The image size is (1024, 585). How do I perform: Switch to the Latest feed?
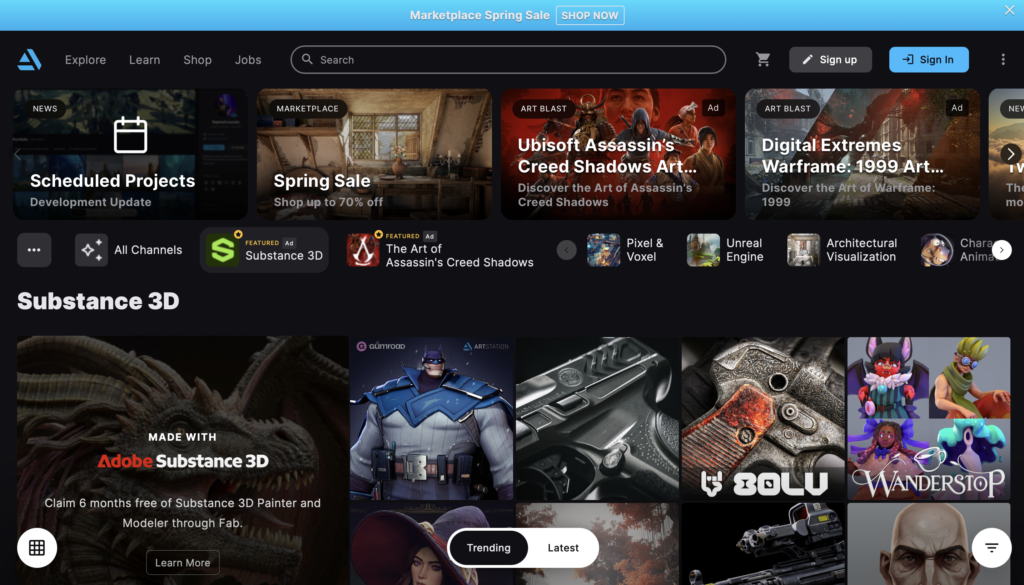point(563,548)
